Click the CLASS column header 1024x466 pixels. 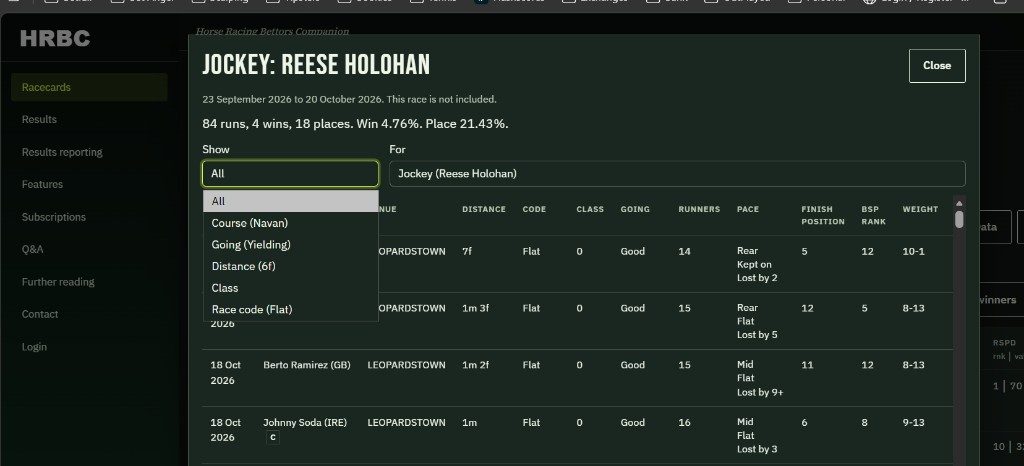click(x=590, y=210)
